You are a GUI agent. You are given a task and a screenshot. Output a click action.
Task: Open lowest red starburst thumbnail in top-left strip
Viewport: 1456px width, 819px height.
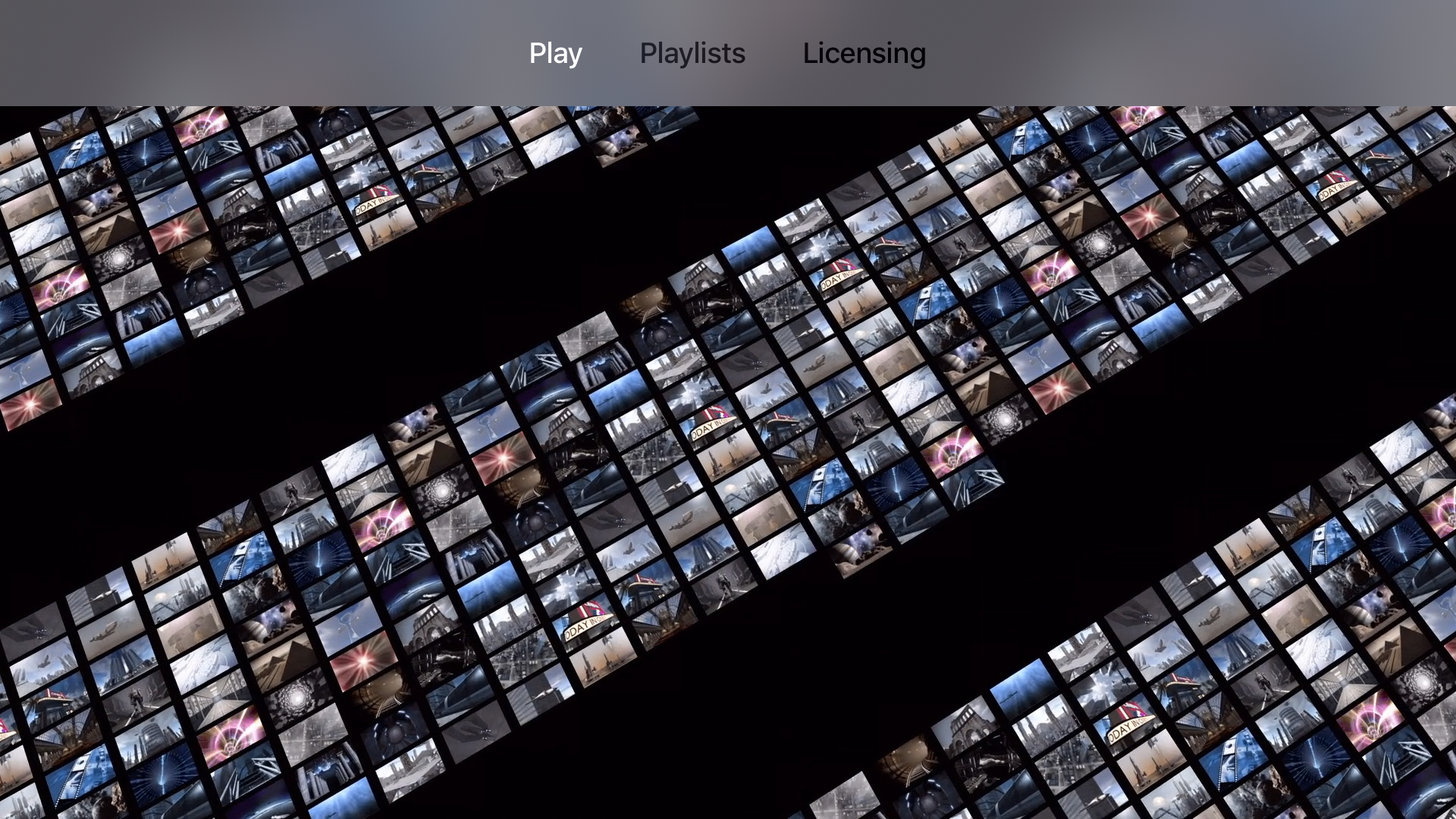(x=30, y=404)
